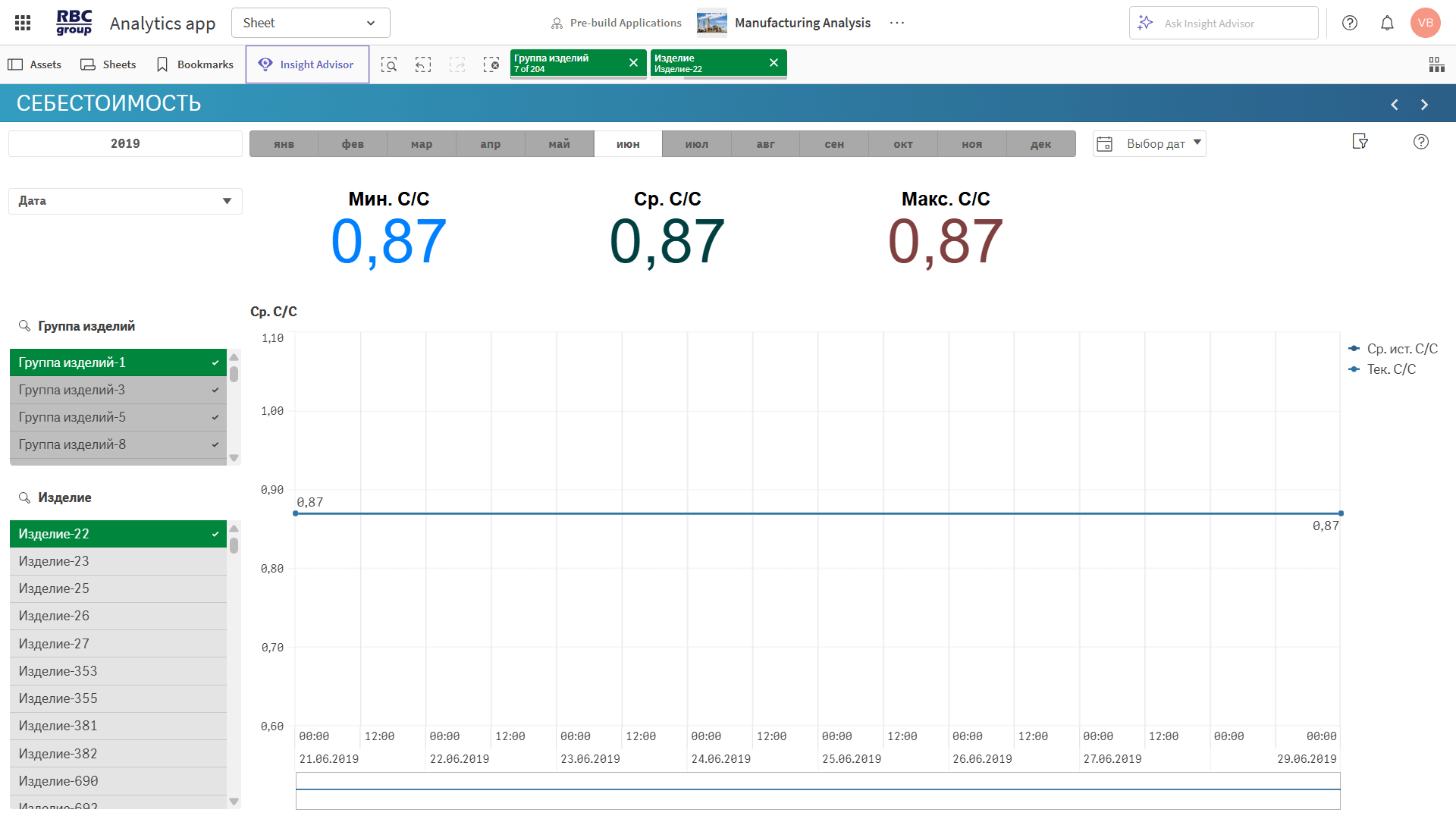Open the app launcher grid icon
This screenshot has height=819, width=1456.
[x=23, y=23]
